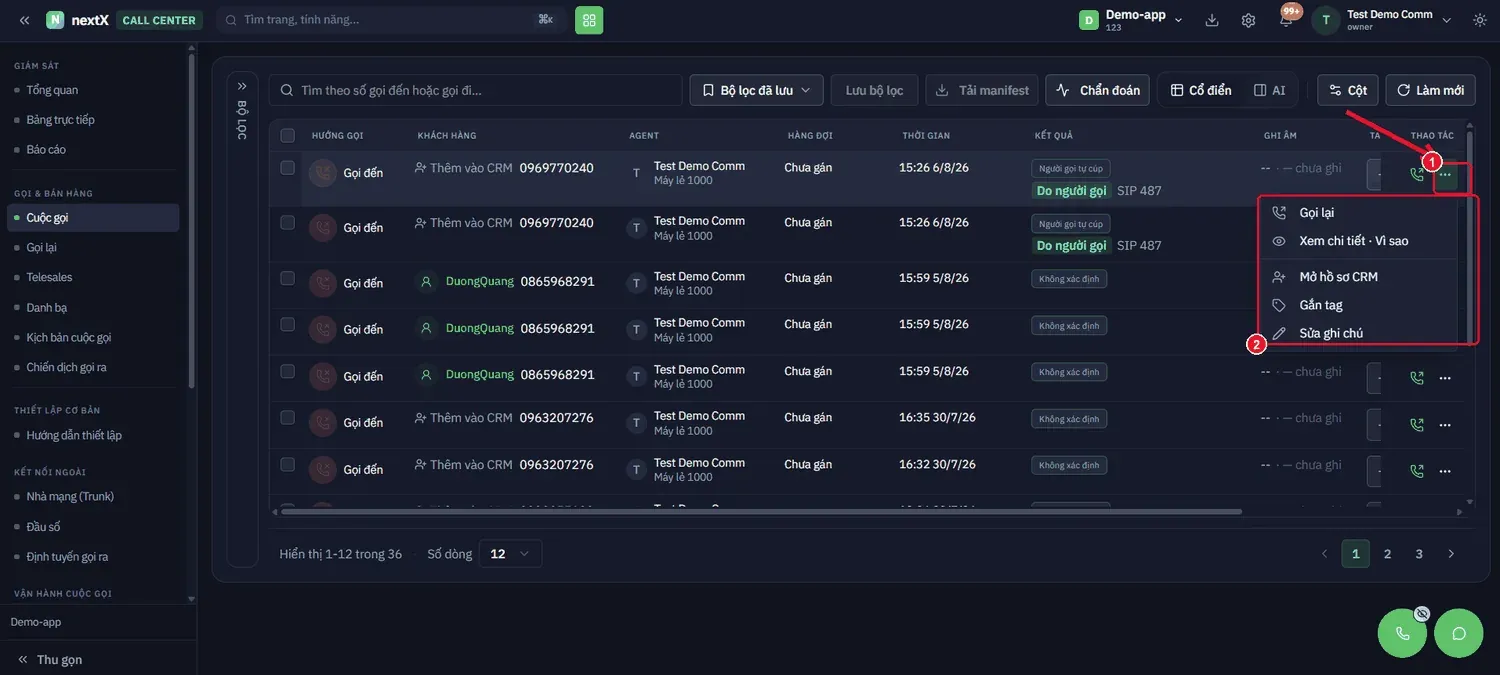Open settings via the gear icon
The height and width of the screenshot is (675, 1500).
tap(1249, 20)
